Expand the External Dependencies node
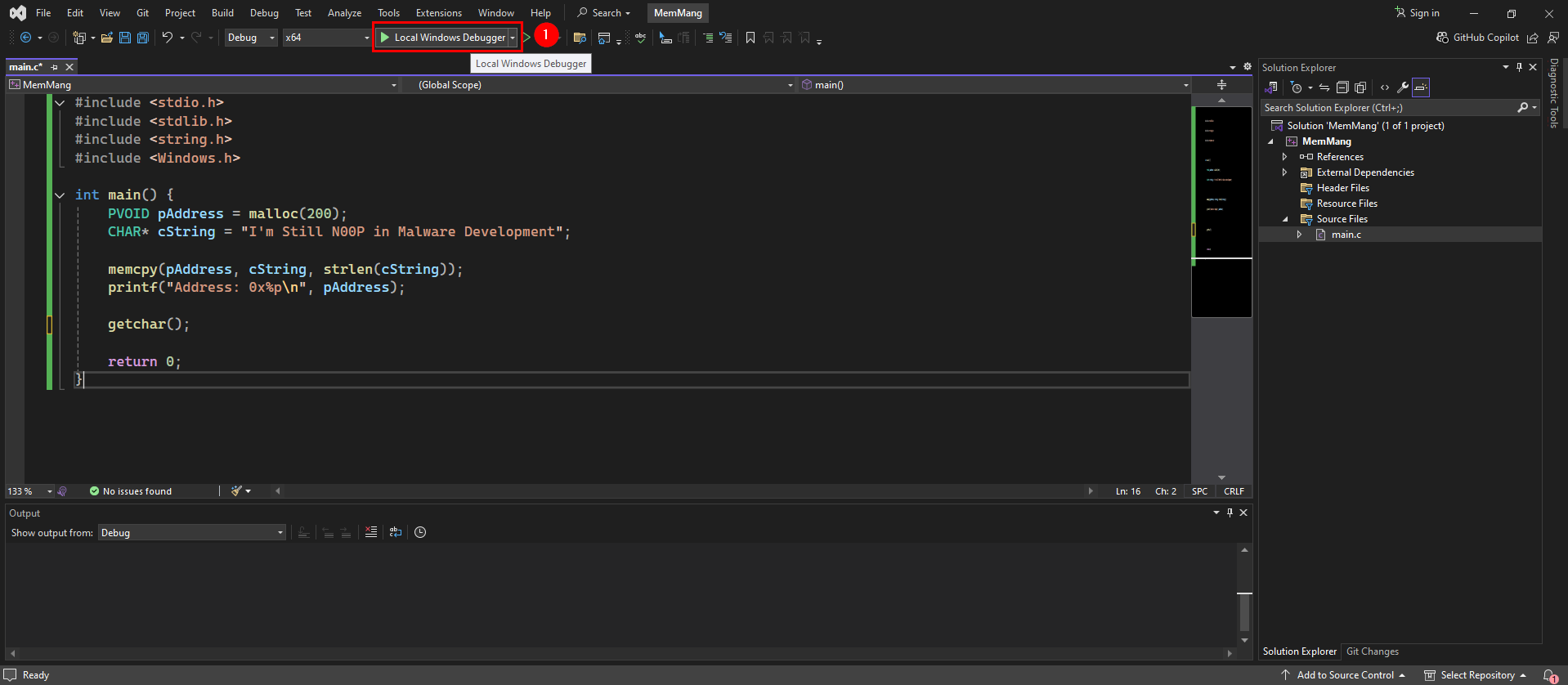This screenshot has height=685, width=1568. coord(1284,172)
